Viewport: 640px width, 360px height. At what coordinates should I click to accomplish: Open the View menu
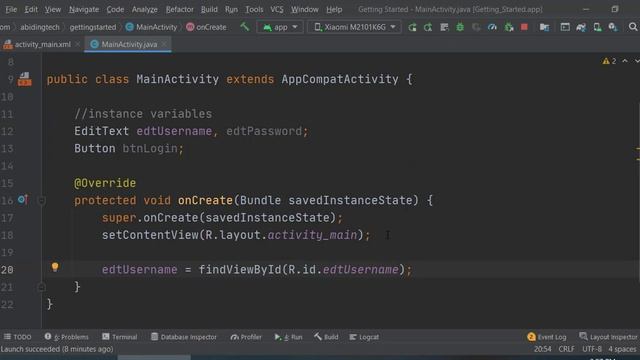(53, 9)
